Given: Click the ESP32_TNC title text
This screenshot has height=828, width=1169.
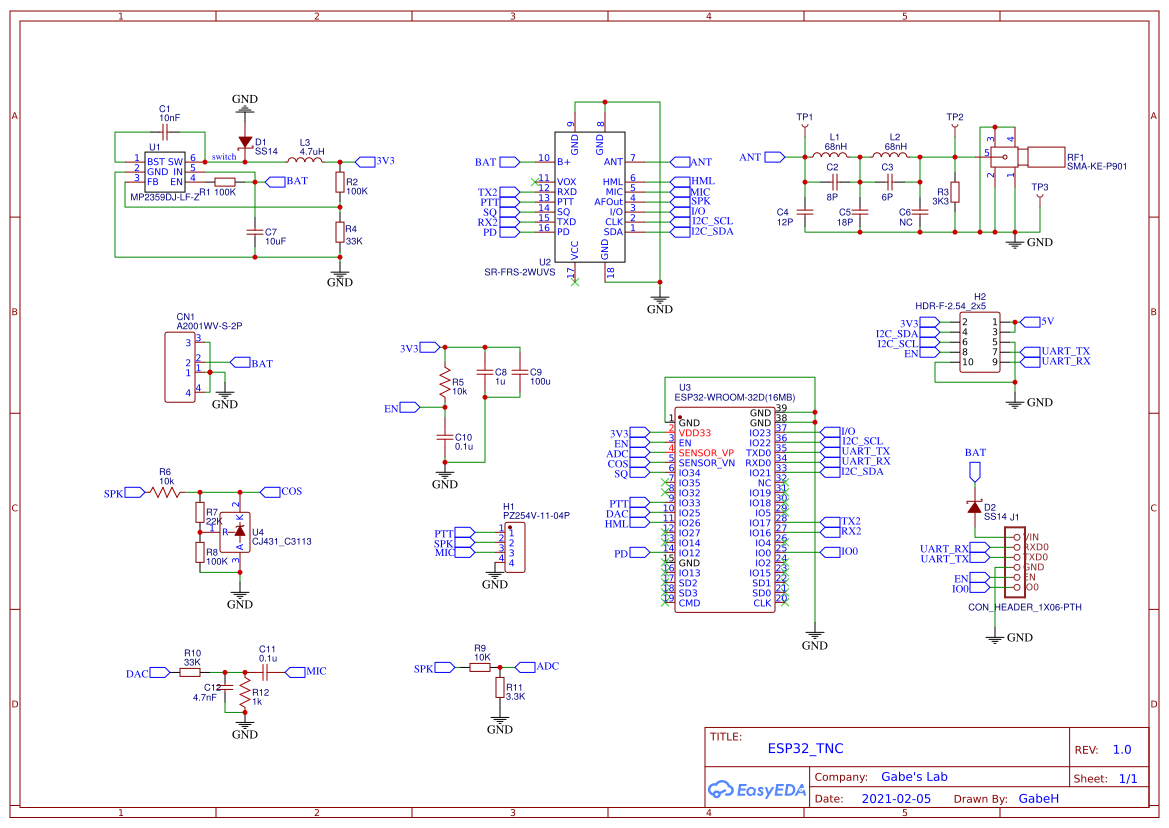Looking at the screenshot, I should click(x=805, y=748).
